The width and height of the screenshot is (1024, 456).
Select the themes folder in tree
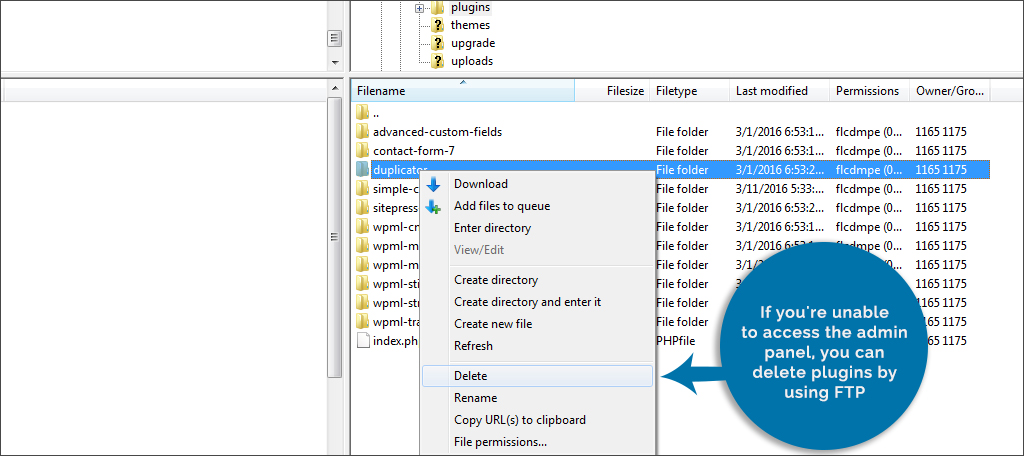(470, 25)
